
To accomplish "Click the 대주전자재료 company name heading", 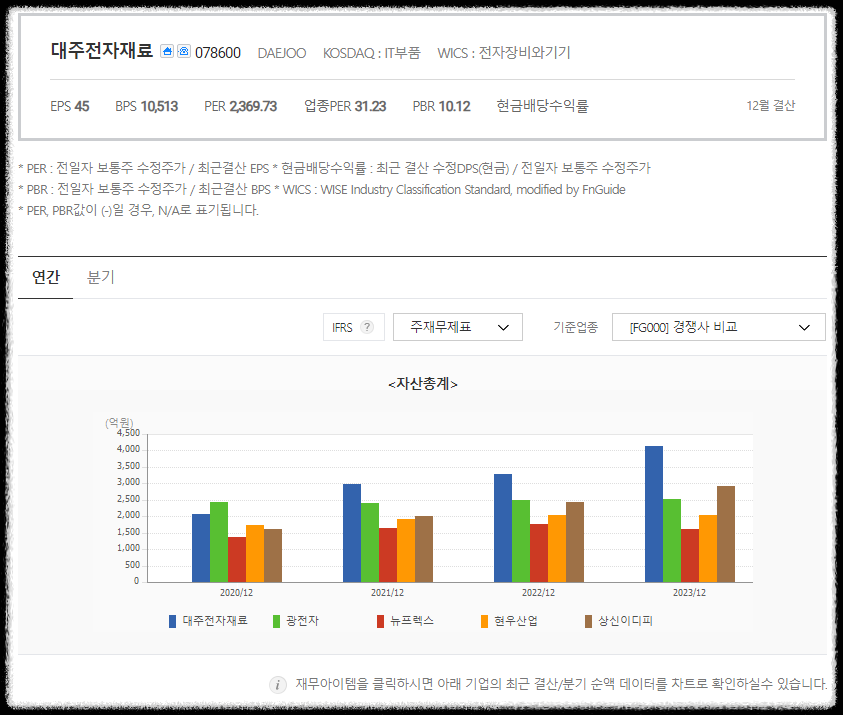I will [102, 51].
